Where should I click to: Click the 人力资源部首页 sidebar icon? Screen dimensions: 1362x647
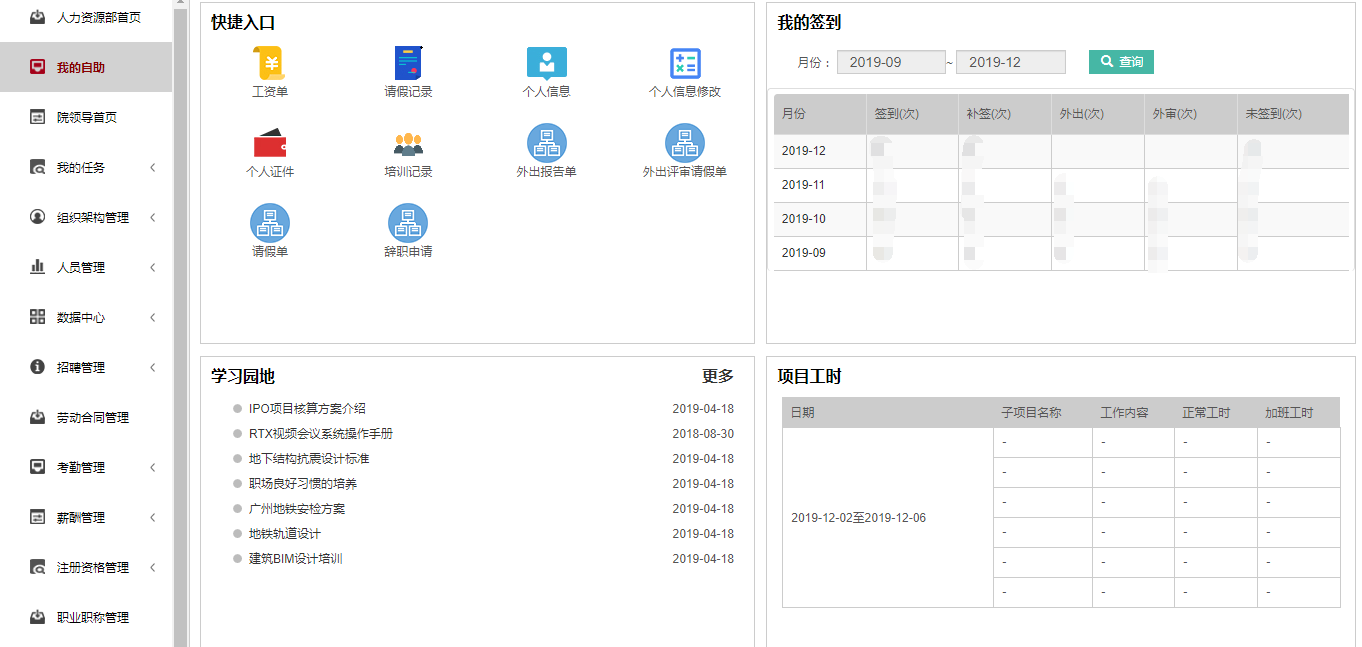tap(38, 17)
